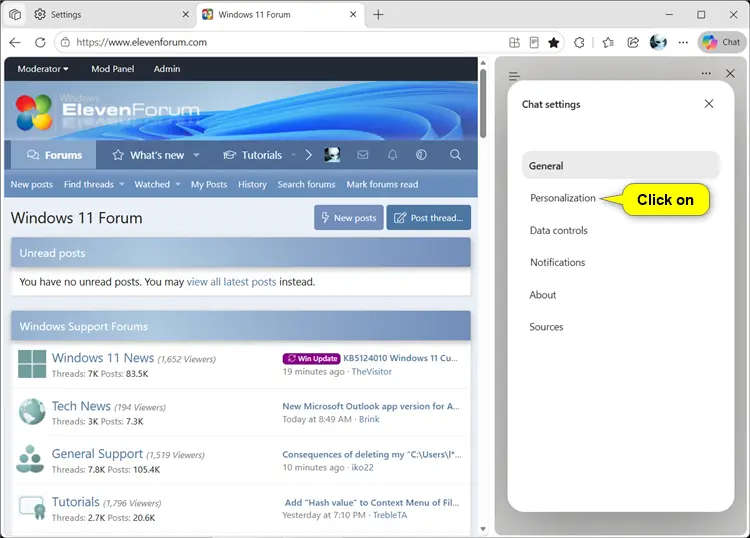Image resolution: width=750 pixels, height=538 pixels.
Task: Click the ElevenForum logo
Action: [108, 111]
